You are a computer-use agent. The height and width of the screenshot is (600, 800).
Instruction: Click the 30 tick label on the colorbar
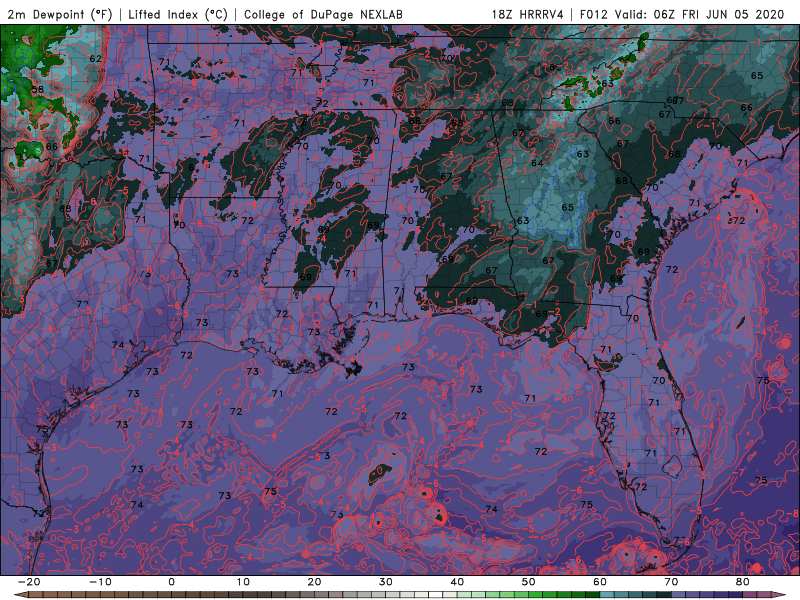[386, 582]
